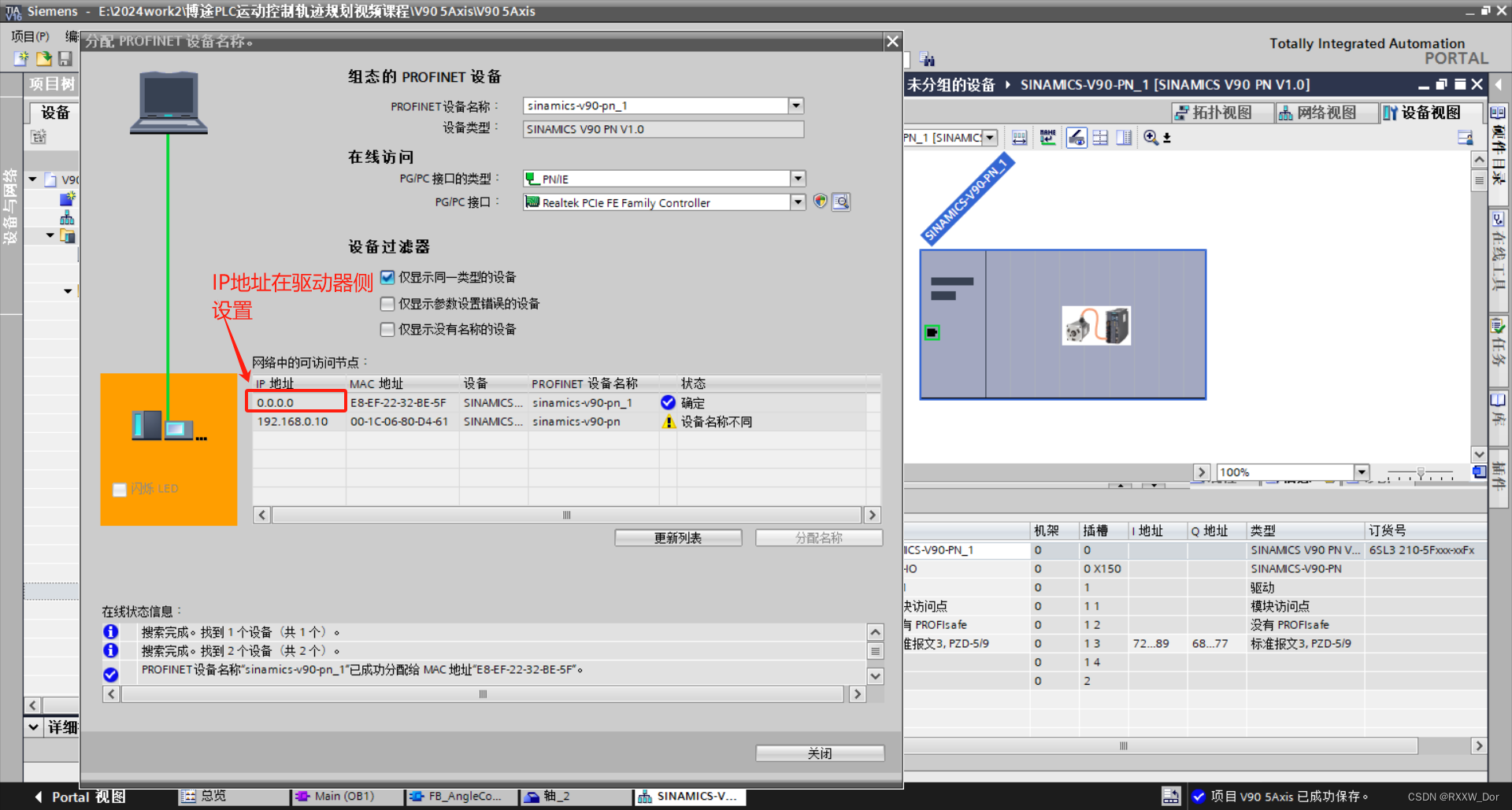1512x810 pixels.
Task: Click the new project icon in main toolbar
Action: (x=21, y=58)
